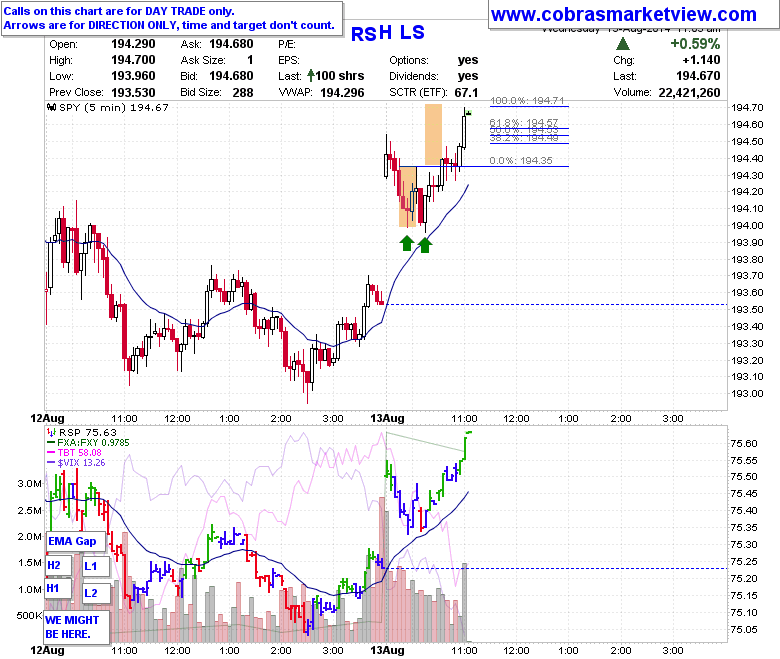Click the 75.60 price axis label
The image size is (780, 659).
click(744, 444)
